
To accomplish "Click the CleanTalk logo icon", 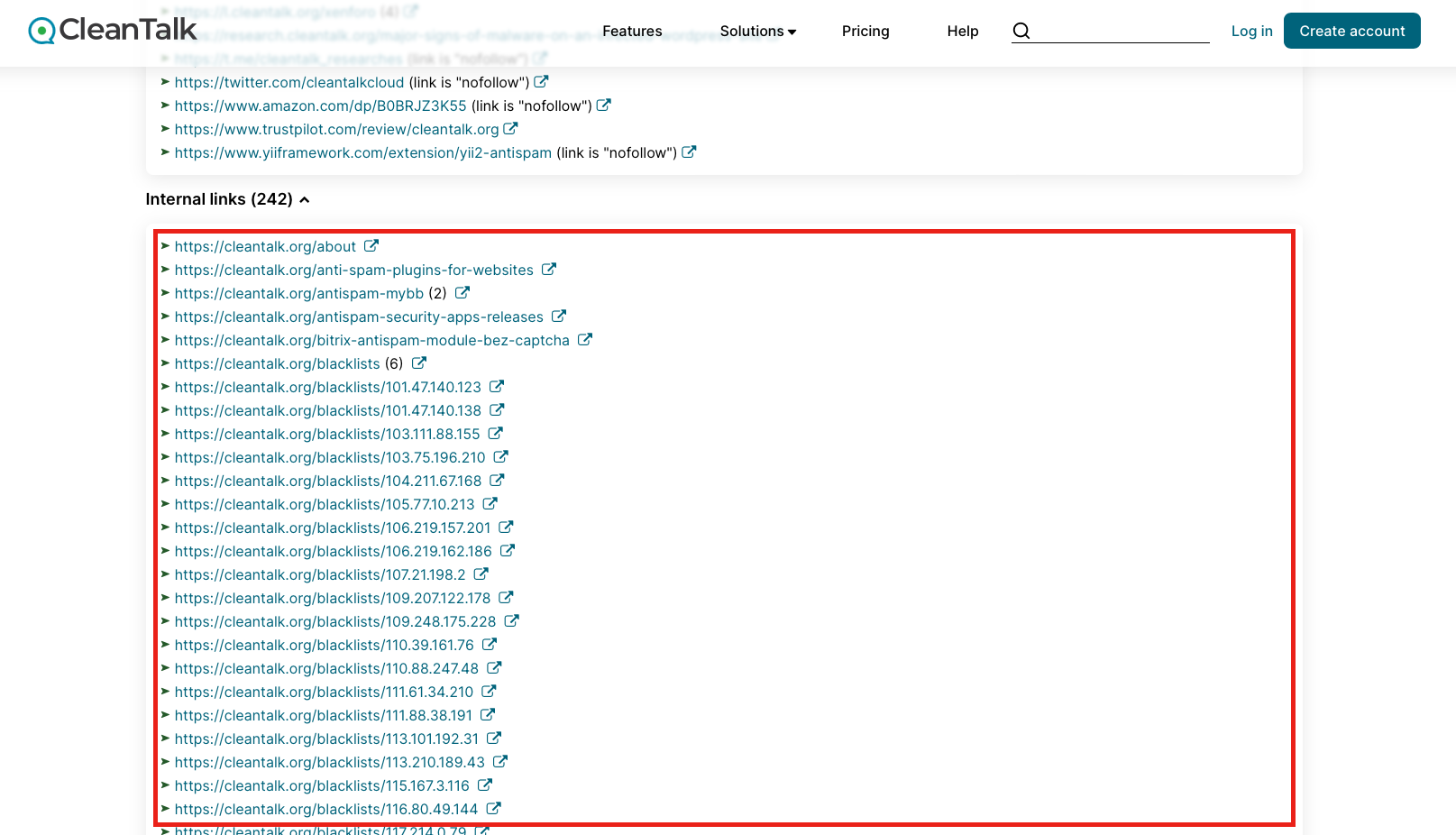I will coord(40,30).
